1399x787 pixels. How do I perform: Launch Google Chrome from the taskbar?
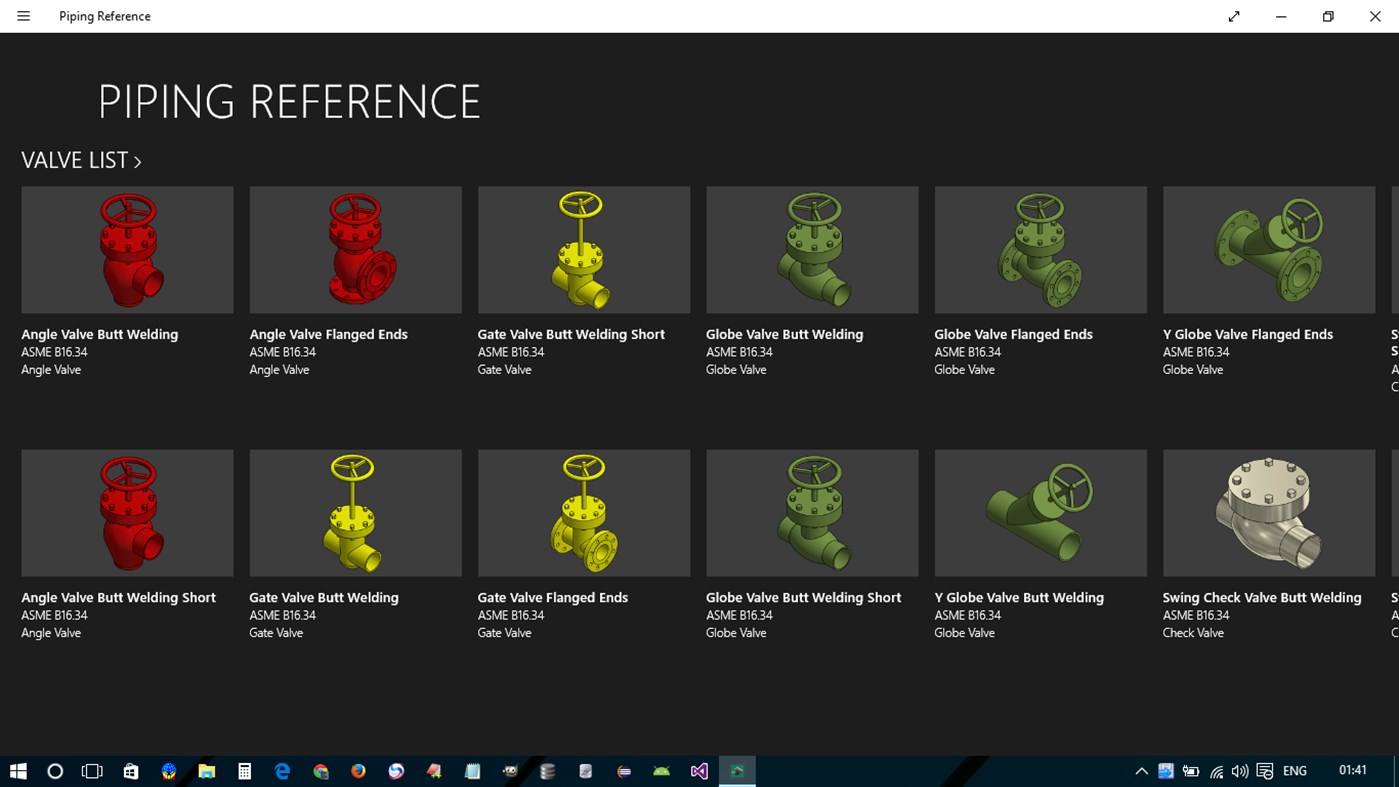320,770
